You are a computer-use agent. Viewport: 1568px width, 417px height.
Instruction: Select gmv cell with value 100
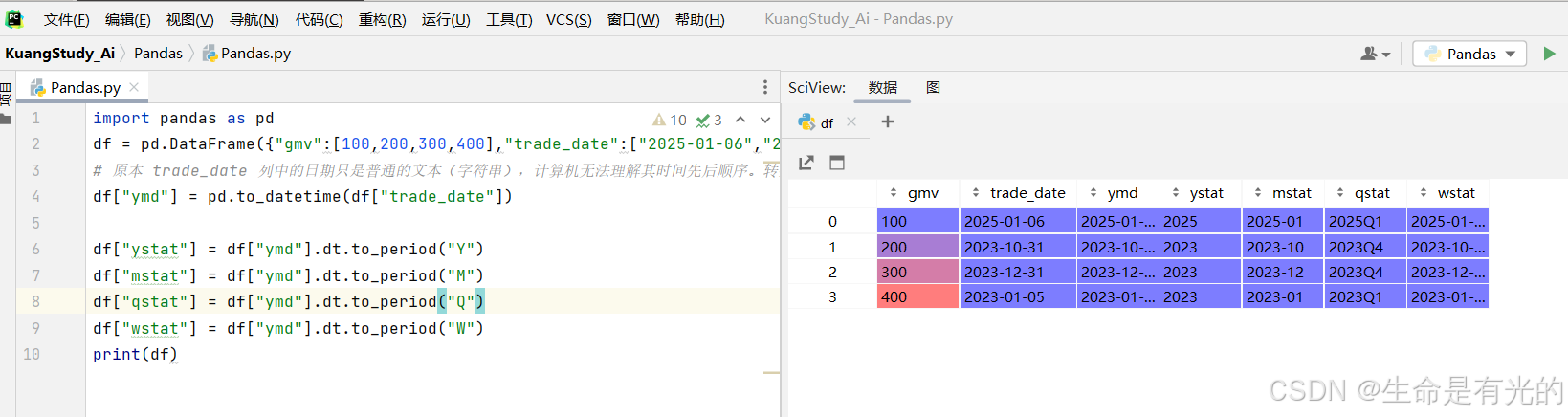(917, 221)
